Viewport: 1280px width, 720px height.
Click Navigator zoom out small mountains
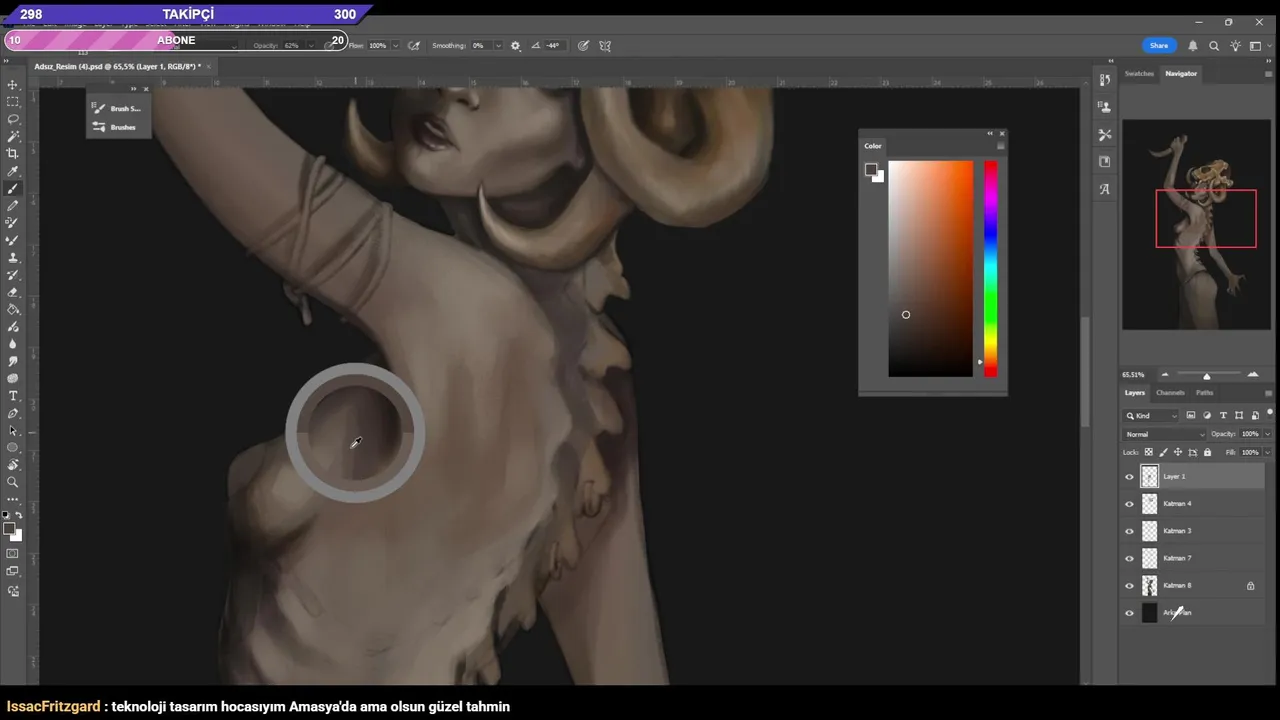coord(1164,375)
